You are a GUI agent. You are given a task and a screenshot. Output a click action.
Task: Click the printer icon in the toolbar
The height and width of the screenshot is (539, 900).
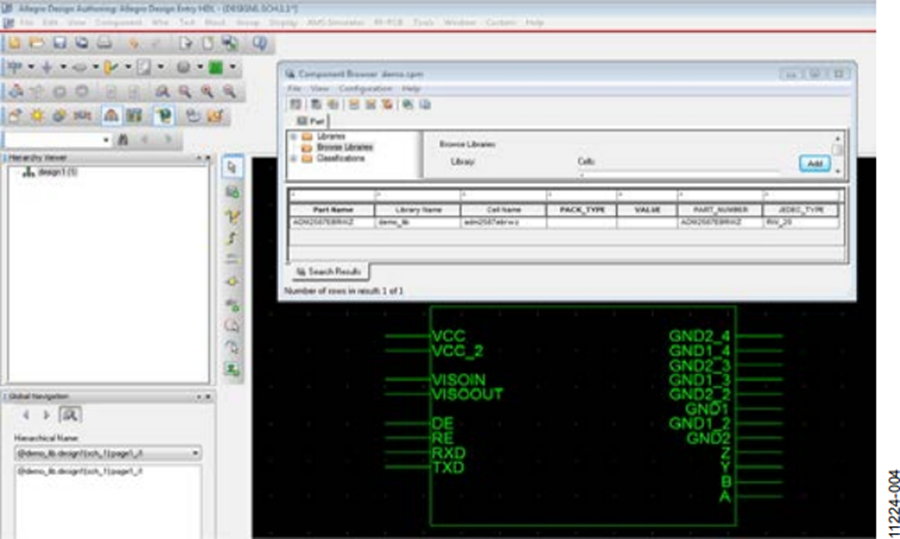coord(104,43)
